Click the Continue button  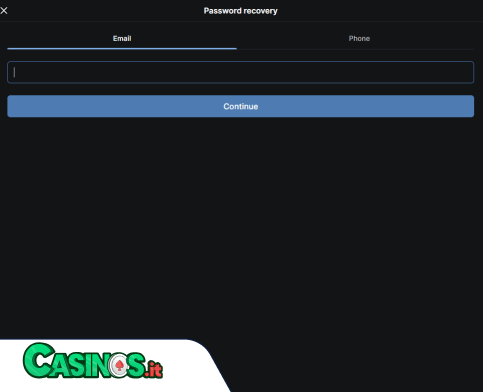tap(240, 106)
